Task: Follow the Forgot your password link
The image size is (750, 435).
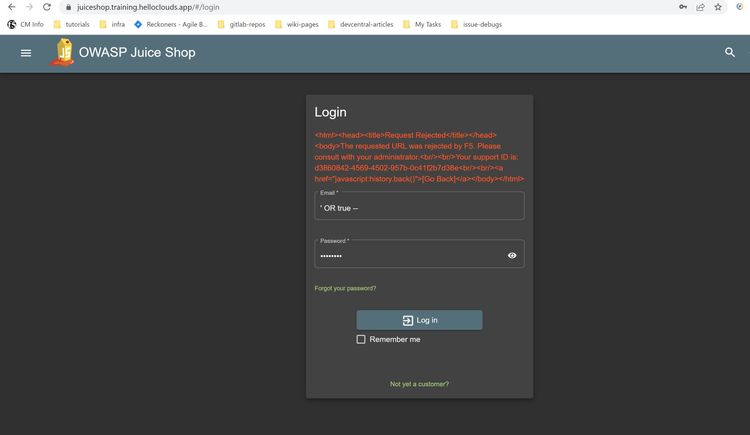Action: (345, 288)
